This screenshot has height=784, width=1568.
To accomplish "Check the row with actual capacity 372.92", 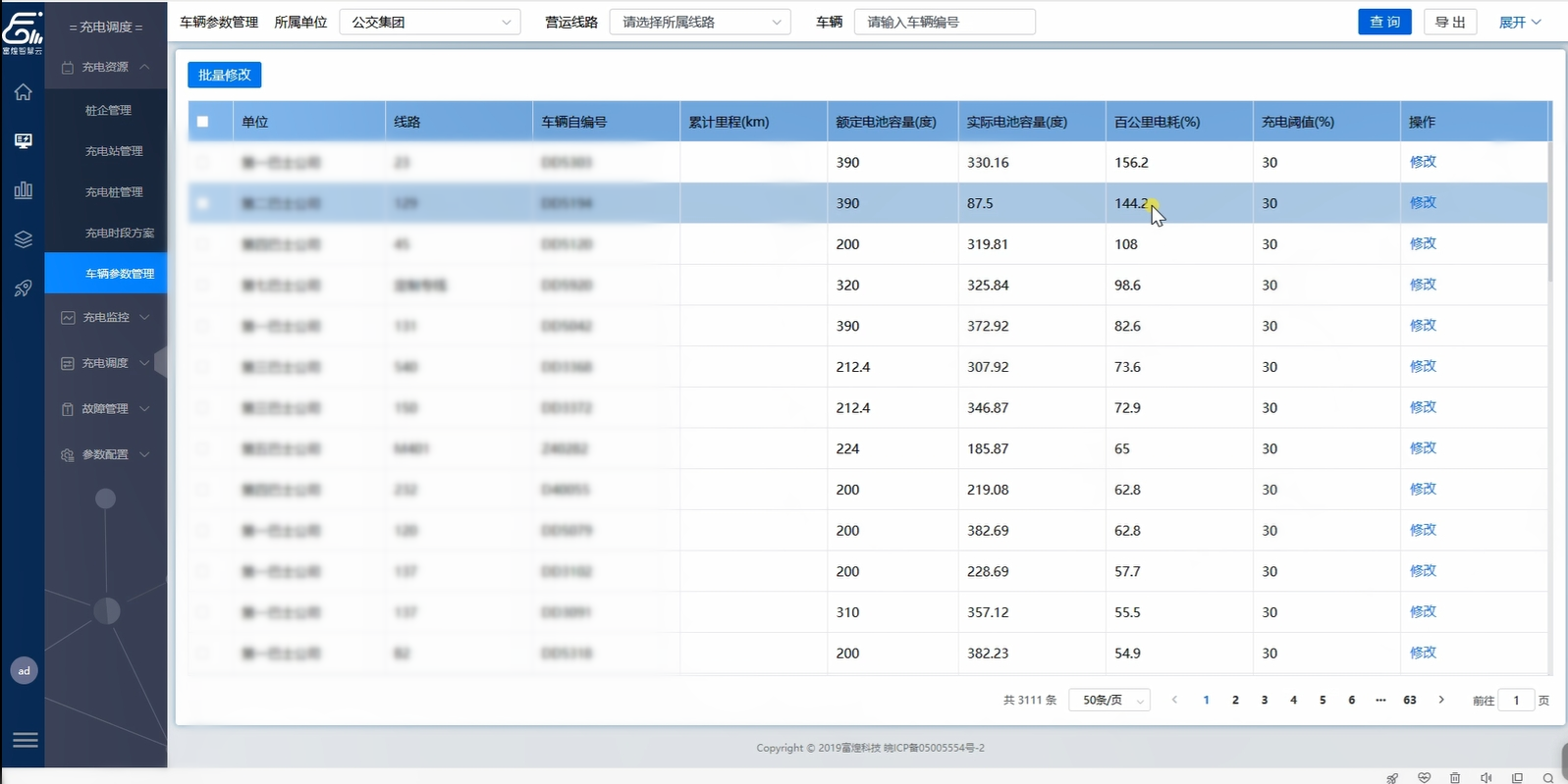I will click(x=202, y=326).
